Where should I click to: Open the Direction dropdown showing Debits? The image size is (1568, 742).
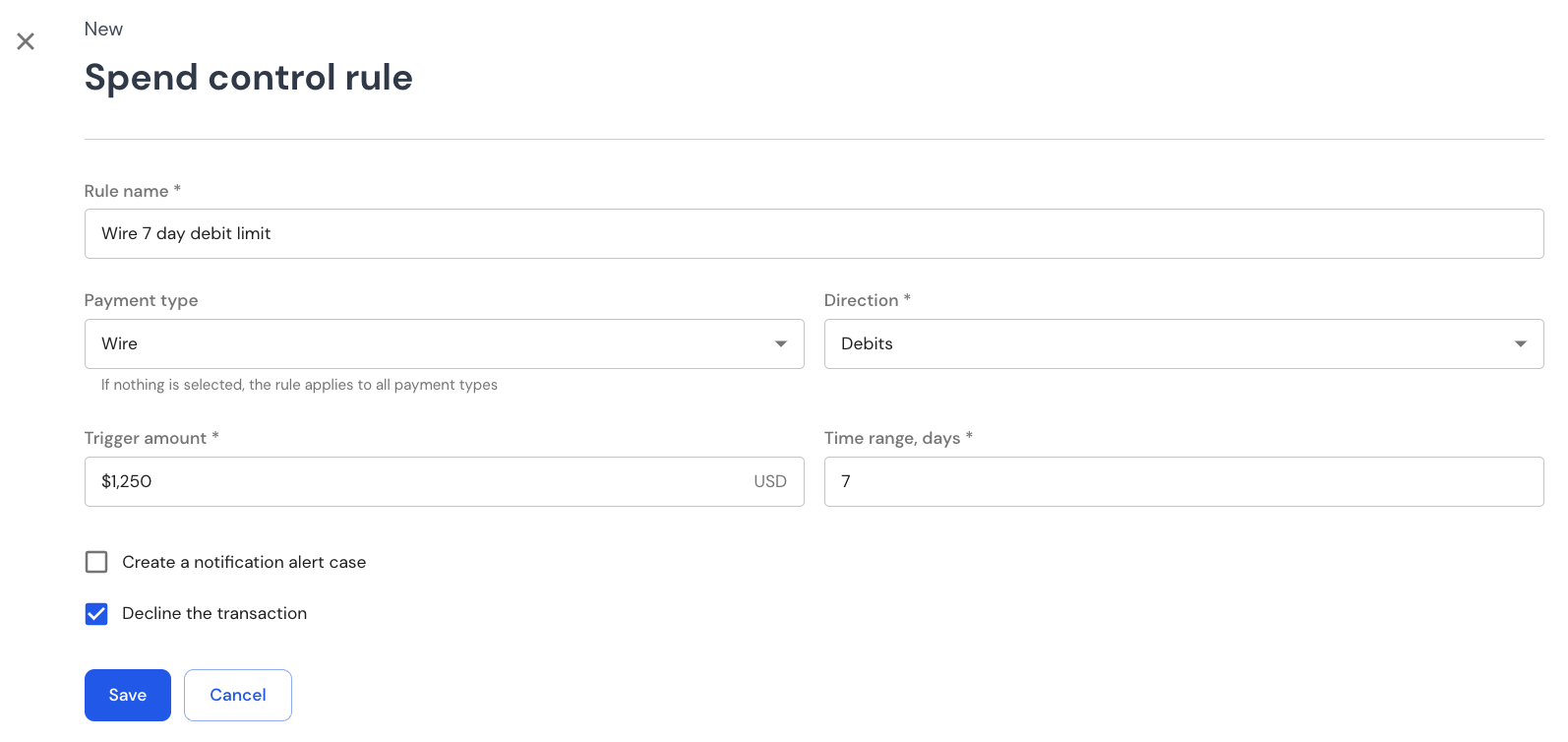tap(1183, 343)
